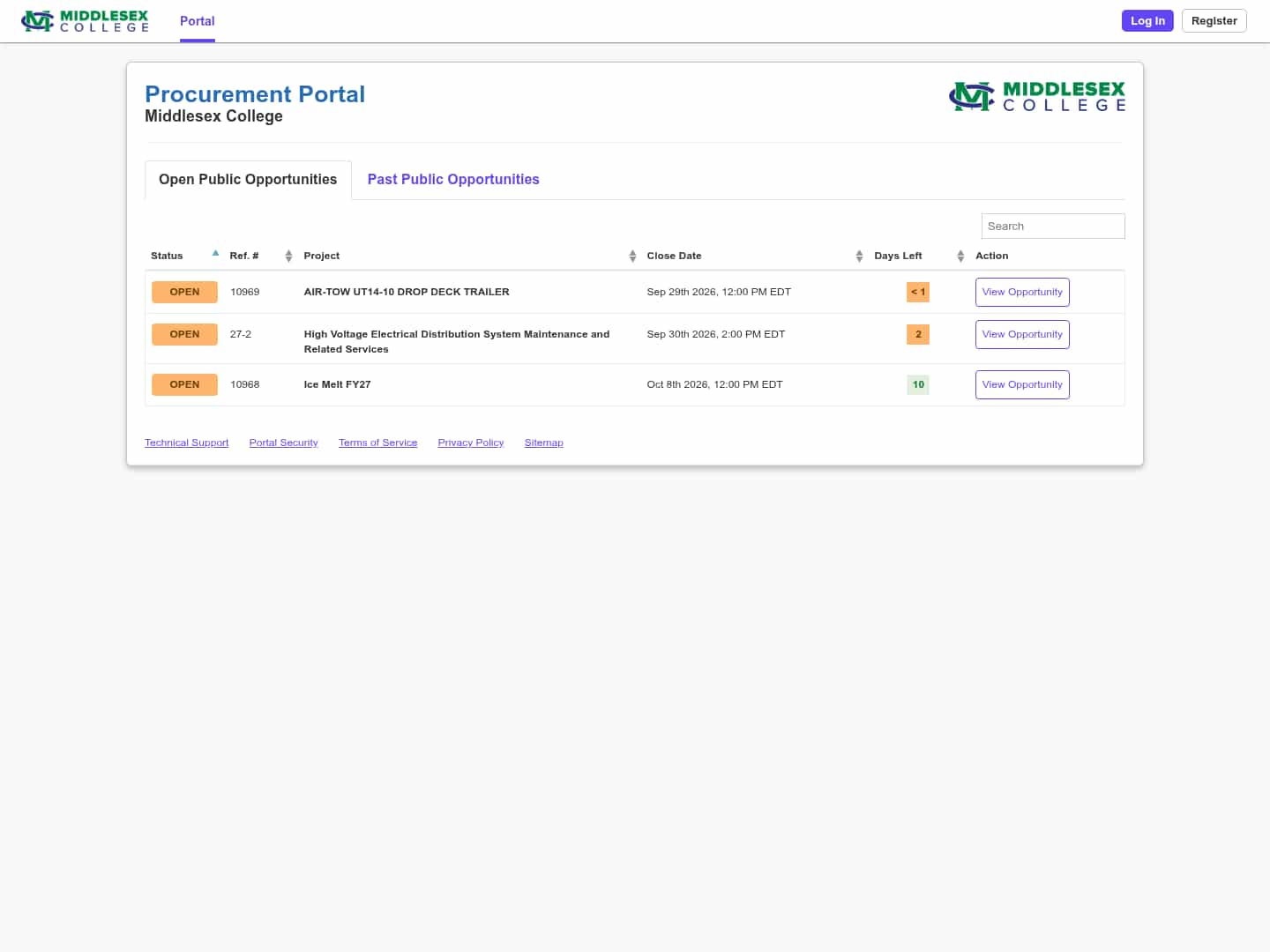The width and height of the screenshot is (1270, 952).
Task: Click close date 'Sep 30th 2026, 2:00 PM EDT'
Action: coord(715,334)
